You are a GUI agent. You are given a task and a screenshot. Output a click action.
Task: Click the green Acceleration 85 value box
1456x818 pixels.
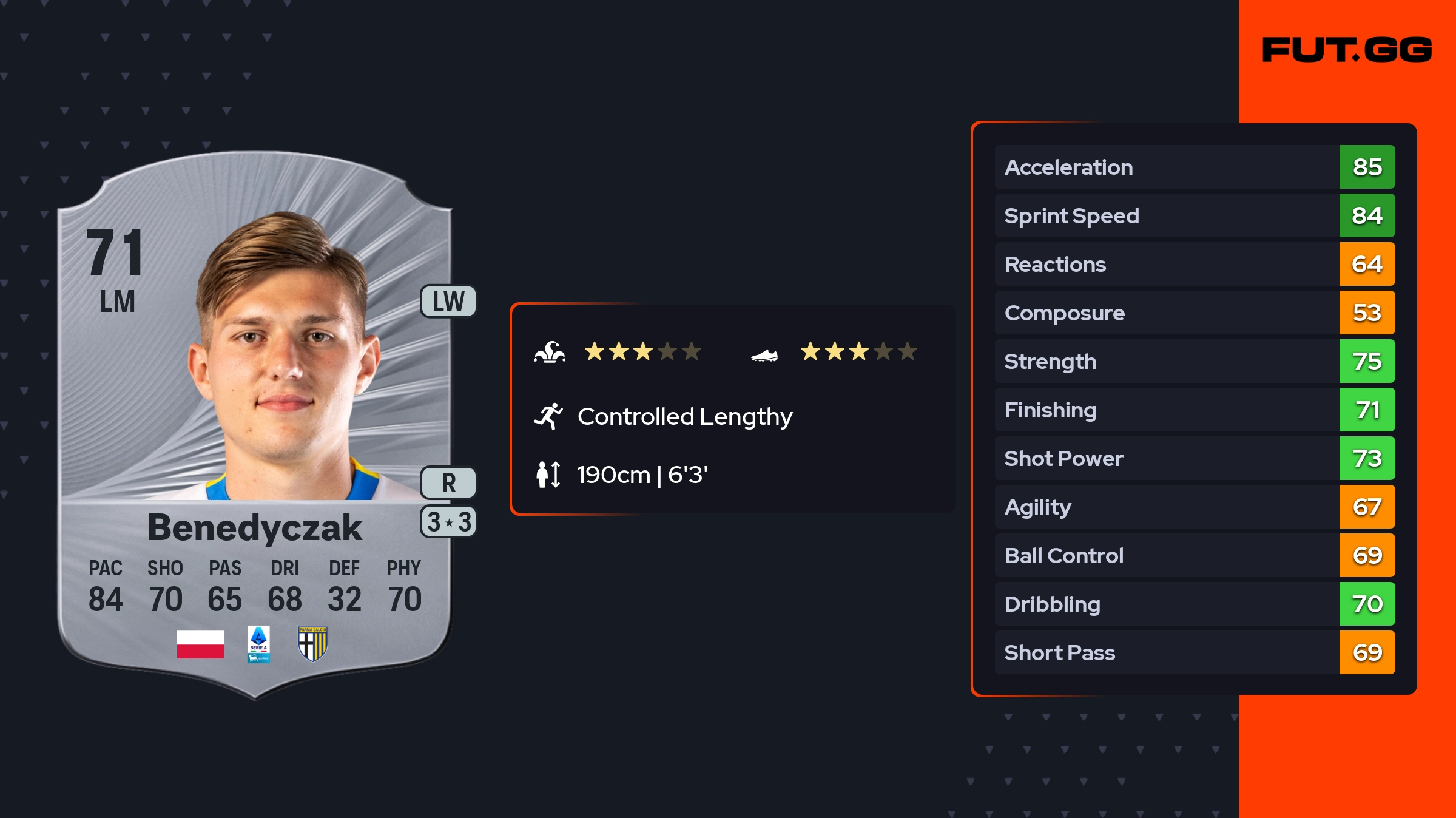click(1367, 167)
